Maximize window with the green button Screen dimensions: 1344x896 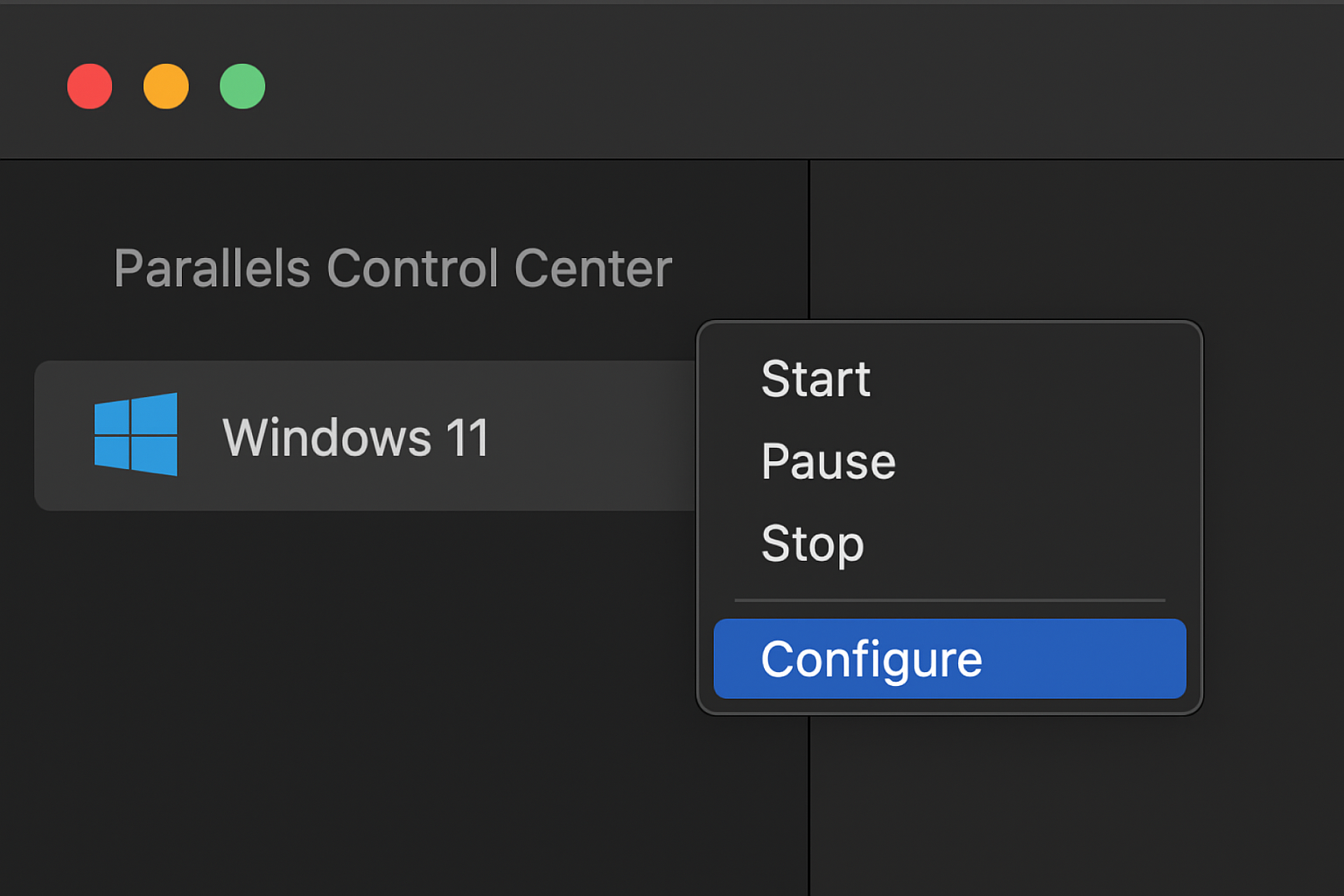(x=242, y=87)
